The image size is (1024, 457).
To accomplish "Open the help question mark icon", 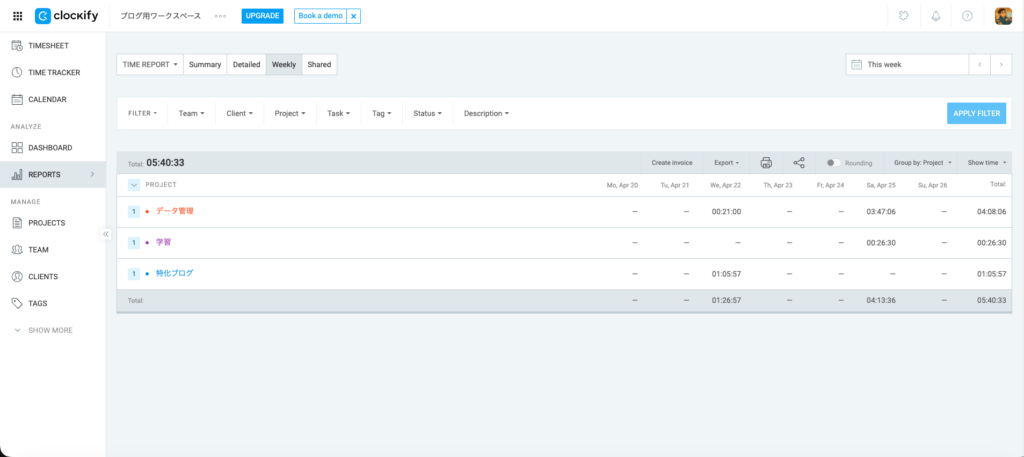I will pos(967,16).
